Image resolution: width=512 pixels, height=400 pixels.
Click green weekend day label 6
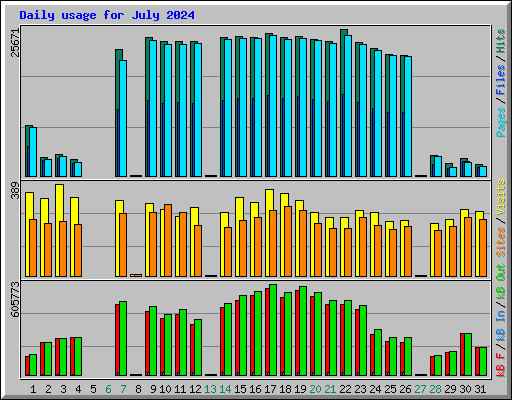[x=108, y=389]
